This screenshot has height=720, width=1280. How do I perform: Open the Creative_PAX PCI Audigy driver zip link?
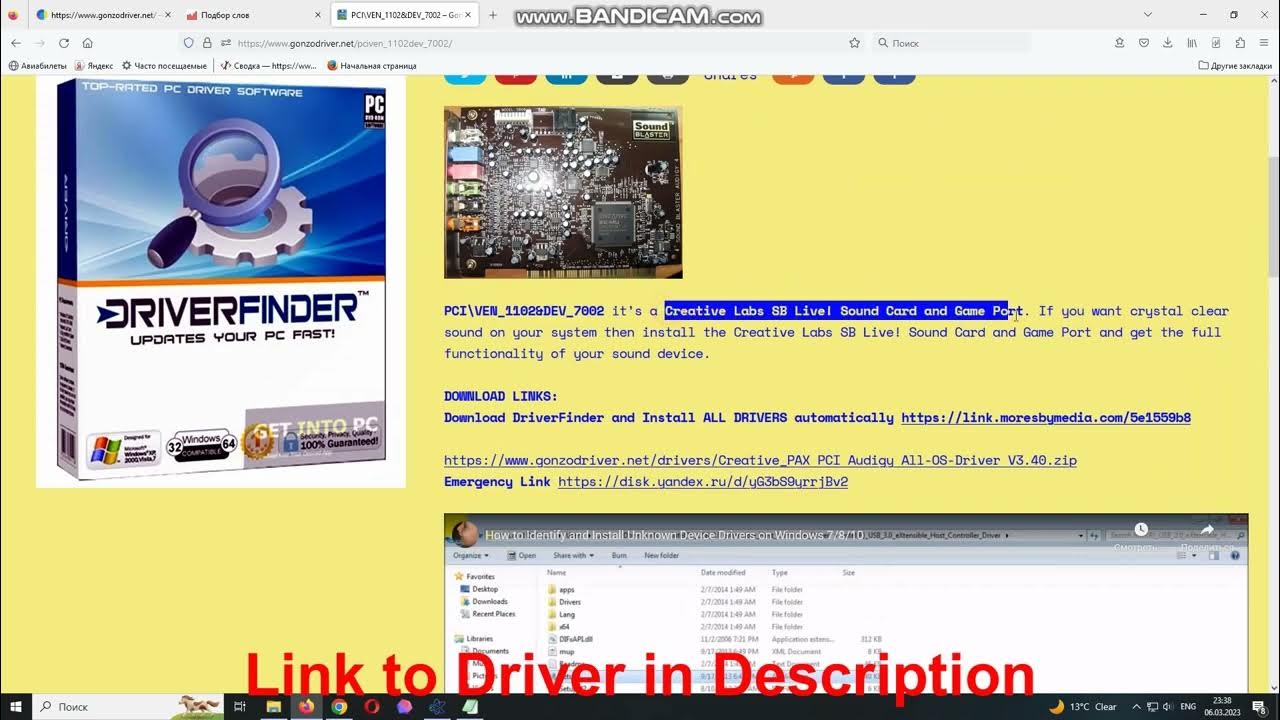760,460
